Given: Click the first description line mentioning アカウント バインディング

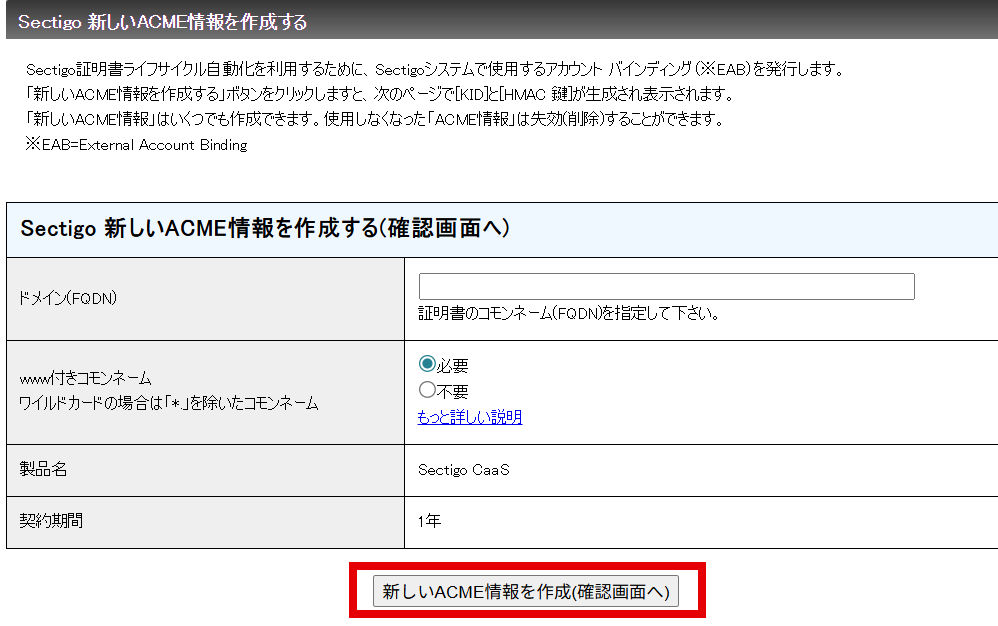Looking at the screenshot, I should pos(435,70).
